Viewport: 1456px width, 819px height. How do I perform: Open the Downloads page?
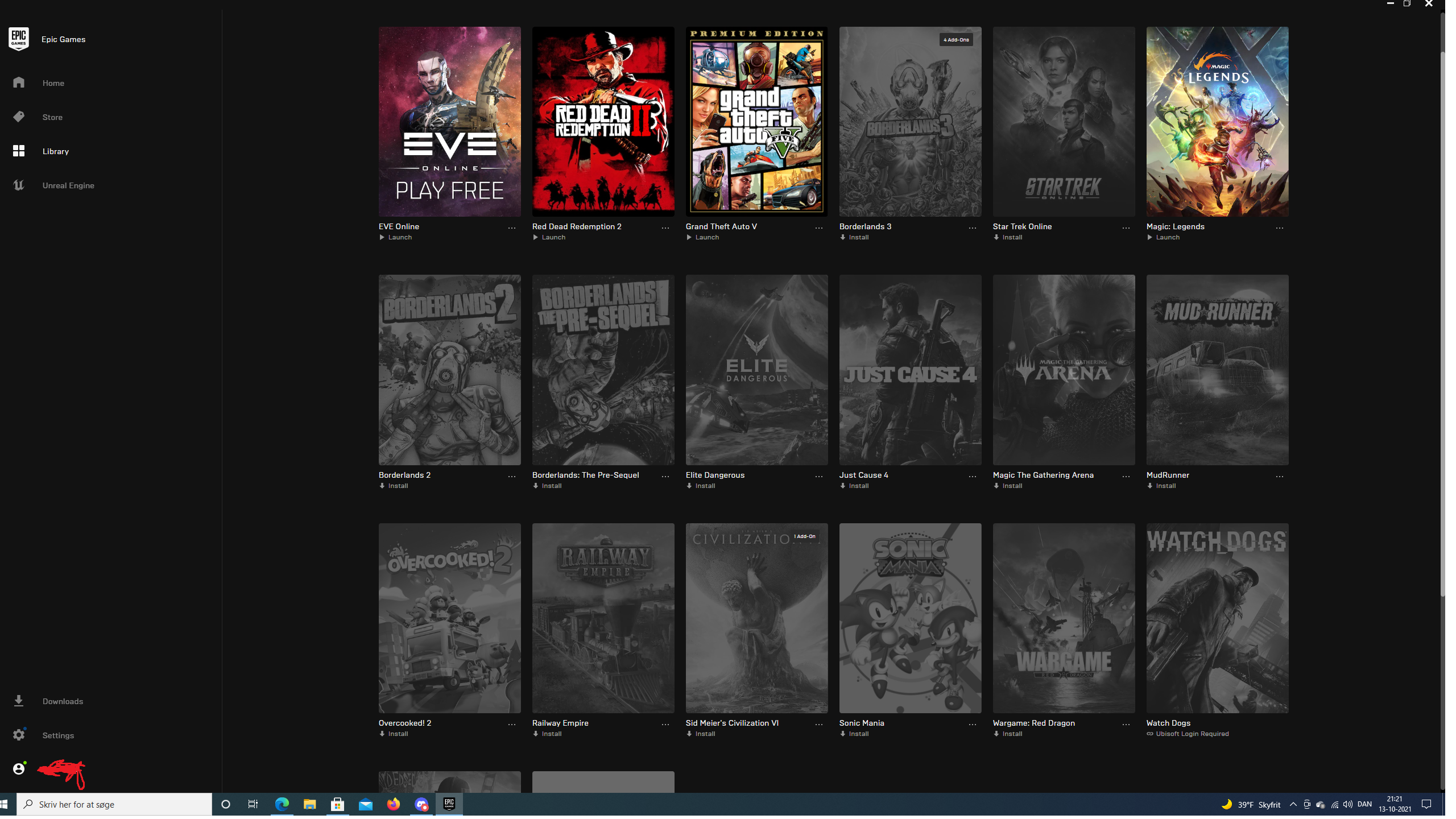pyautogui.click(x=63, y=701)
